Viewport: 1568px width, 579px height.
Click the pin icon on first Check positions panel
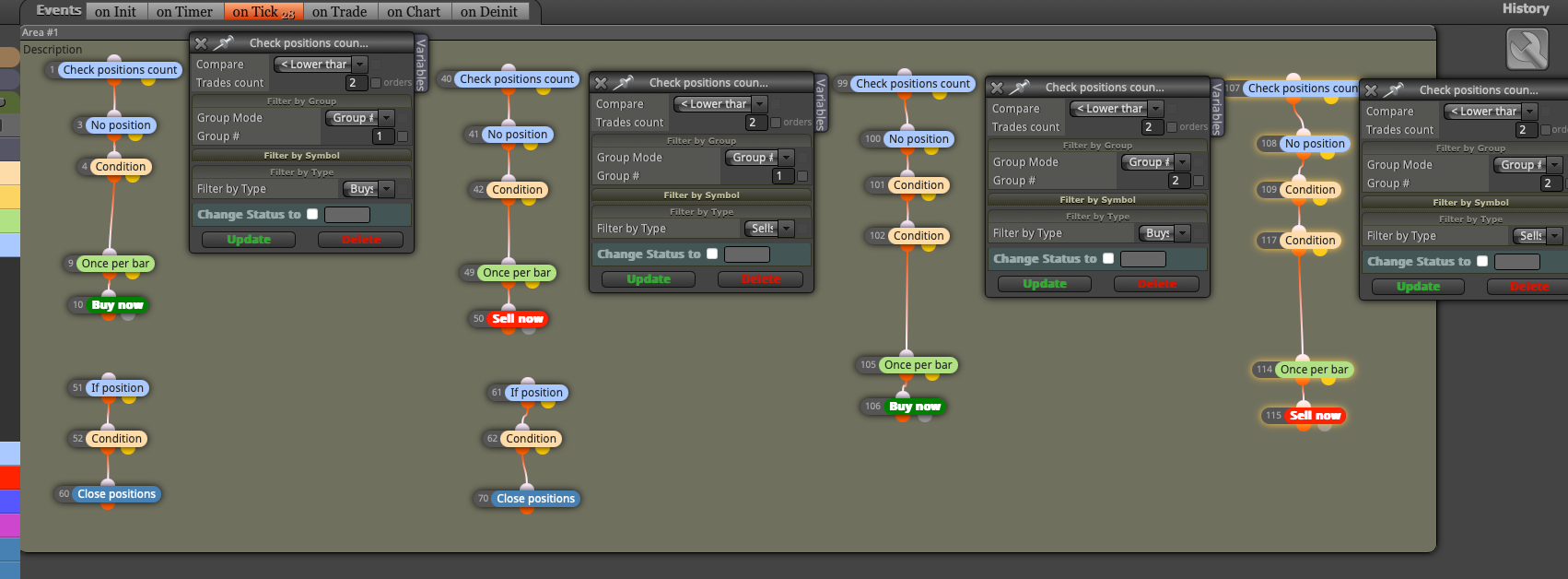click(224, 42)
